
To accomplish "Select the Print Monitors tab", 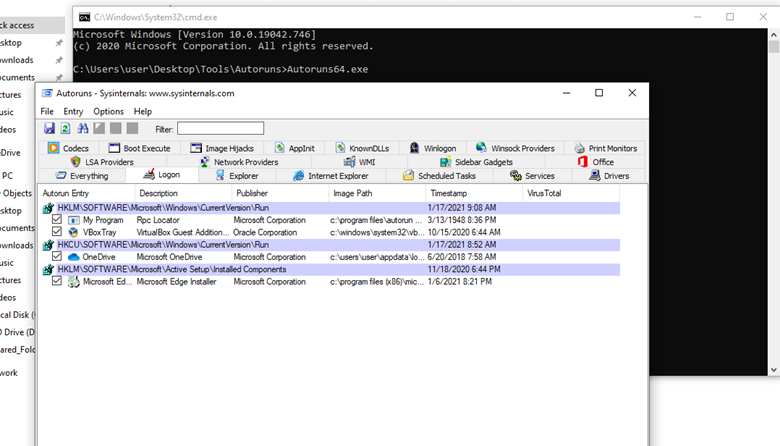I will click(605, 148).
